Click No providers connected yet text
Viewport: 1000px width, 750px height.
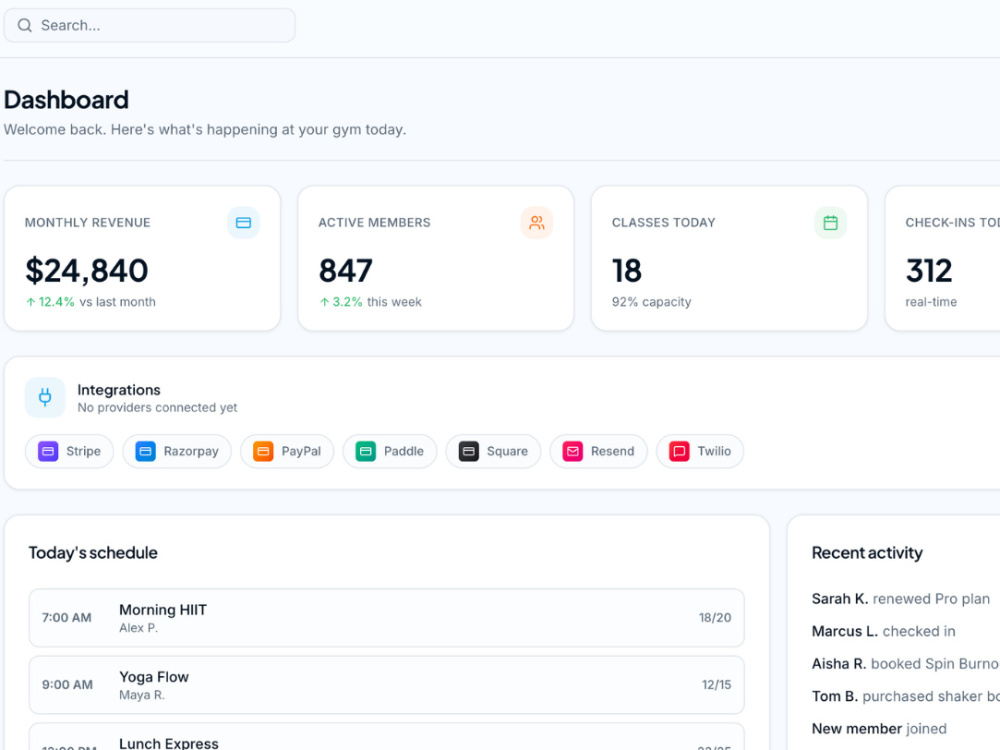(x=158, y=408)
